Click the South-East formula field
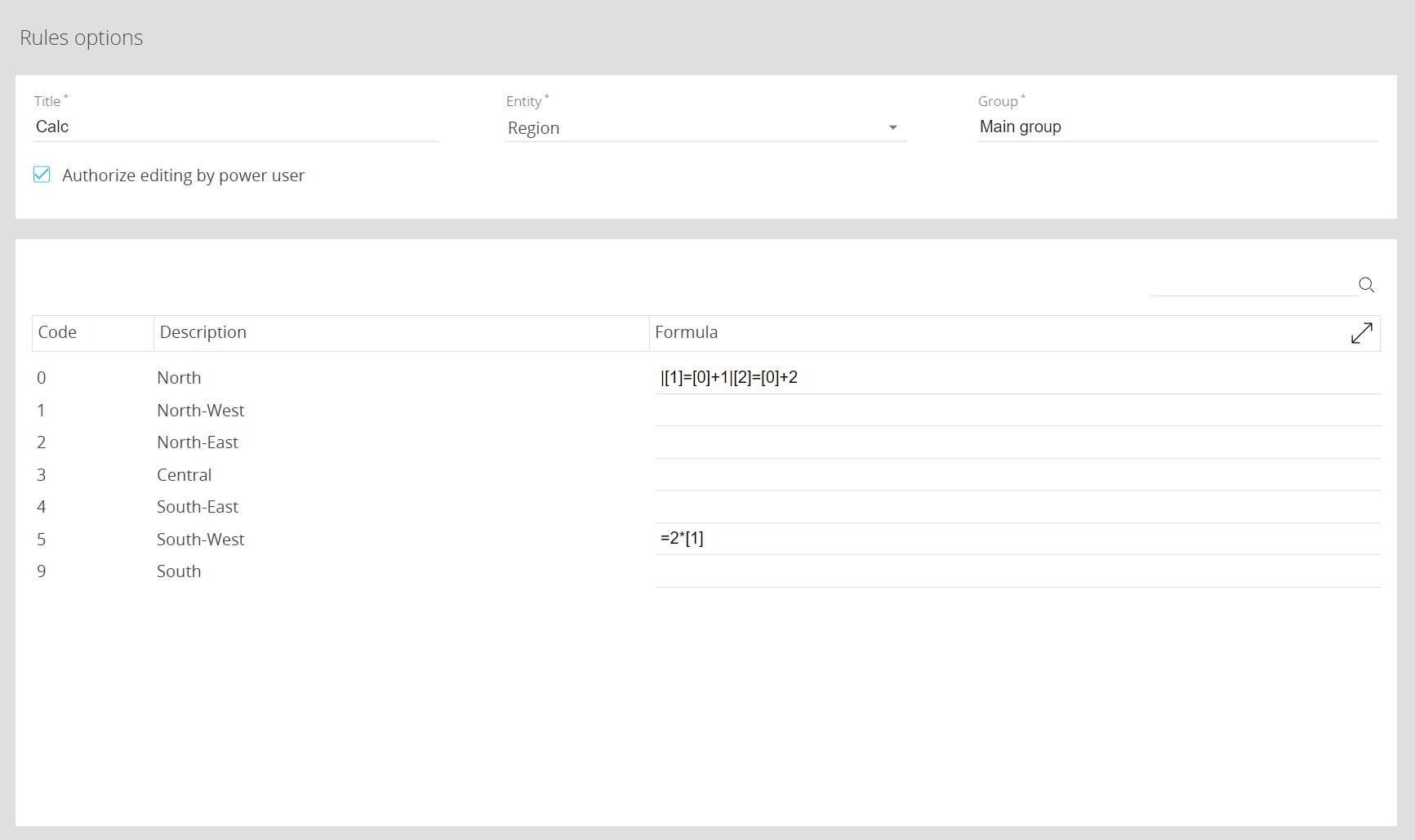The height and width of the screenshot is (840, 1415). [1017, 507]
